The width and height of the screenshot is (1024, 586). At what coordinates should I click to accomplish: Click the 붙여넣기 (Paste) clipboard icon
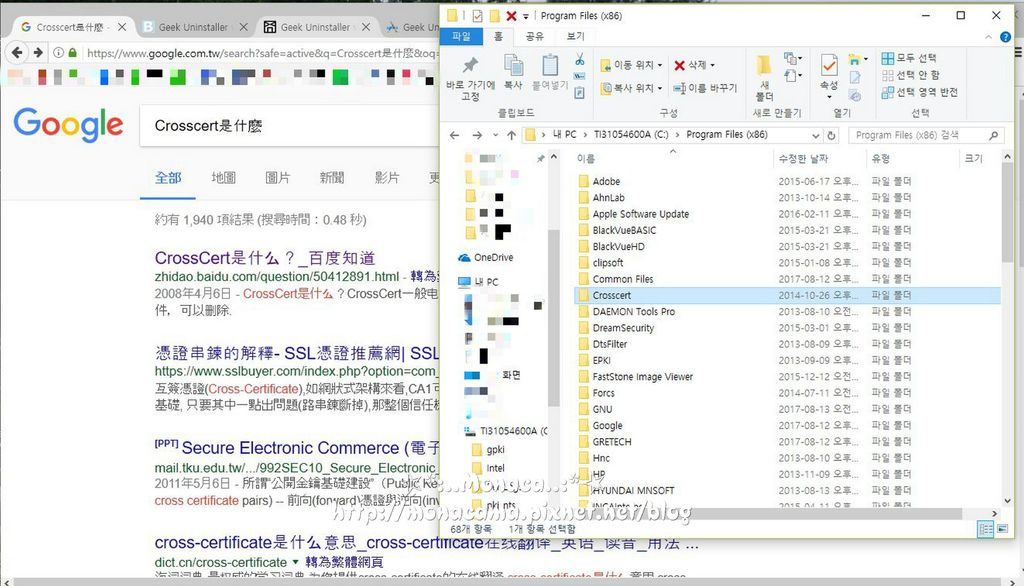[x=550, y=72]
